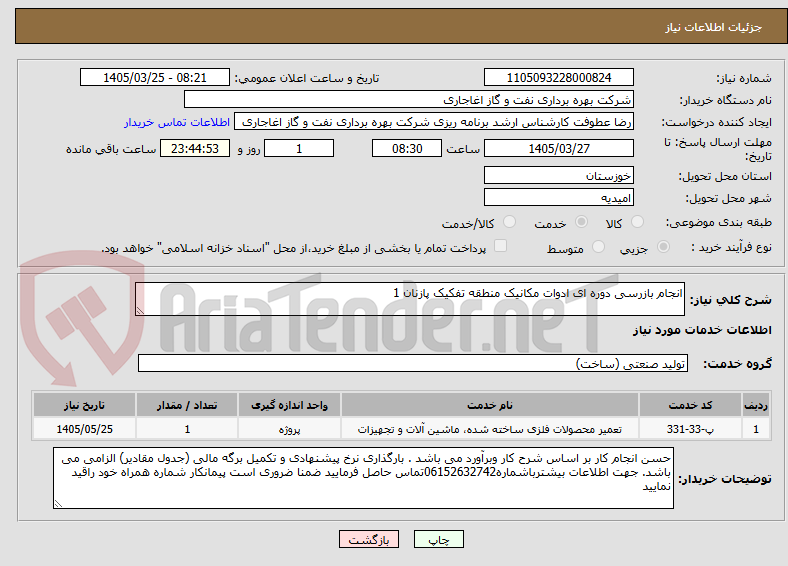Click the ردیف column header
The width and height of the screenshot is (788, 566).
[x=756, y=405]
